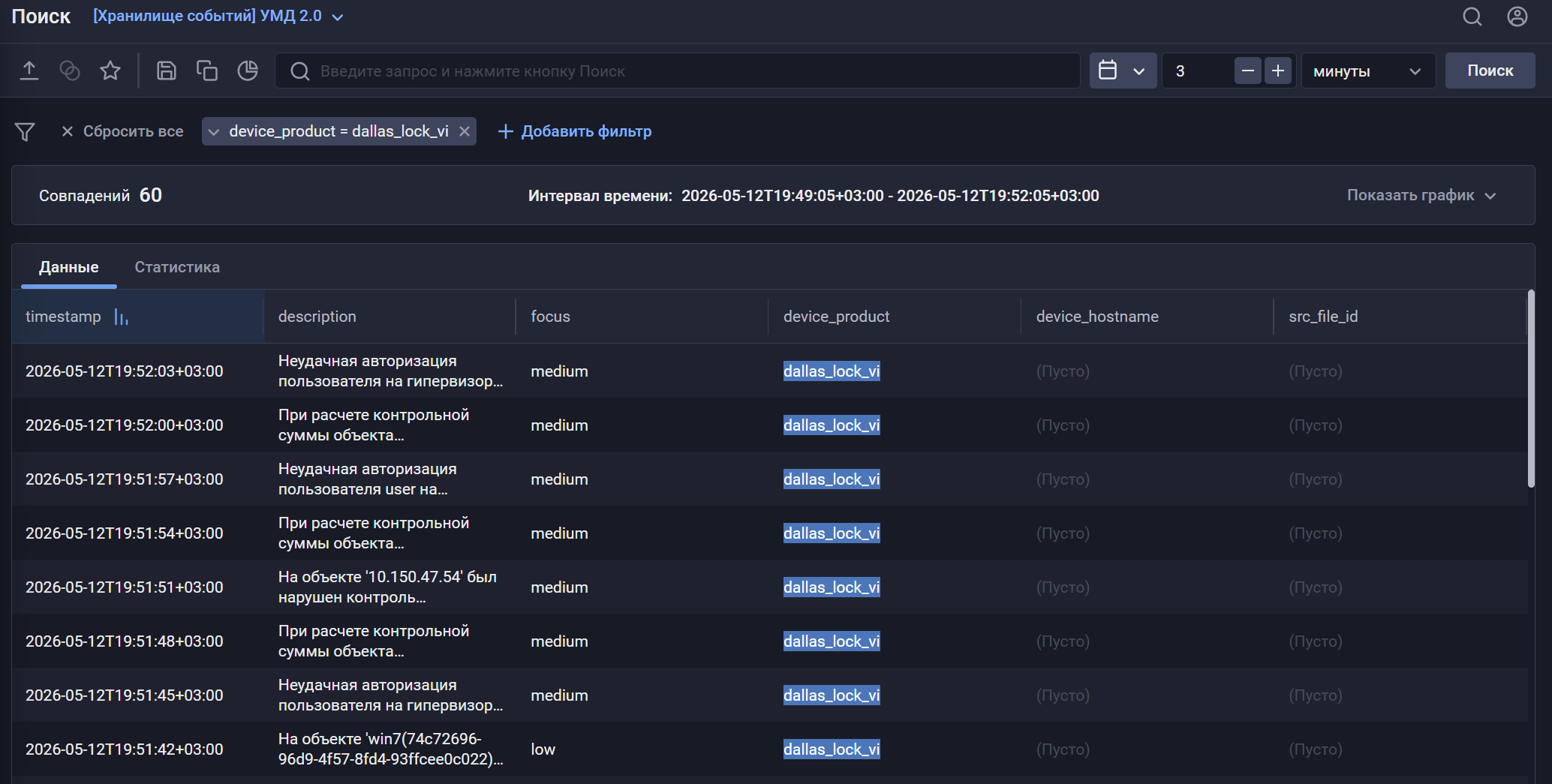1552x784 pixels.
Task: Switch to the Статистика tab
Action: 177,267
